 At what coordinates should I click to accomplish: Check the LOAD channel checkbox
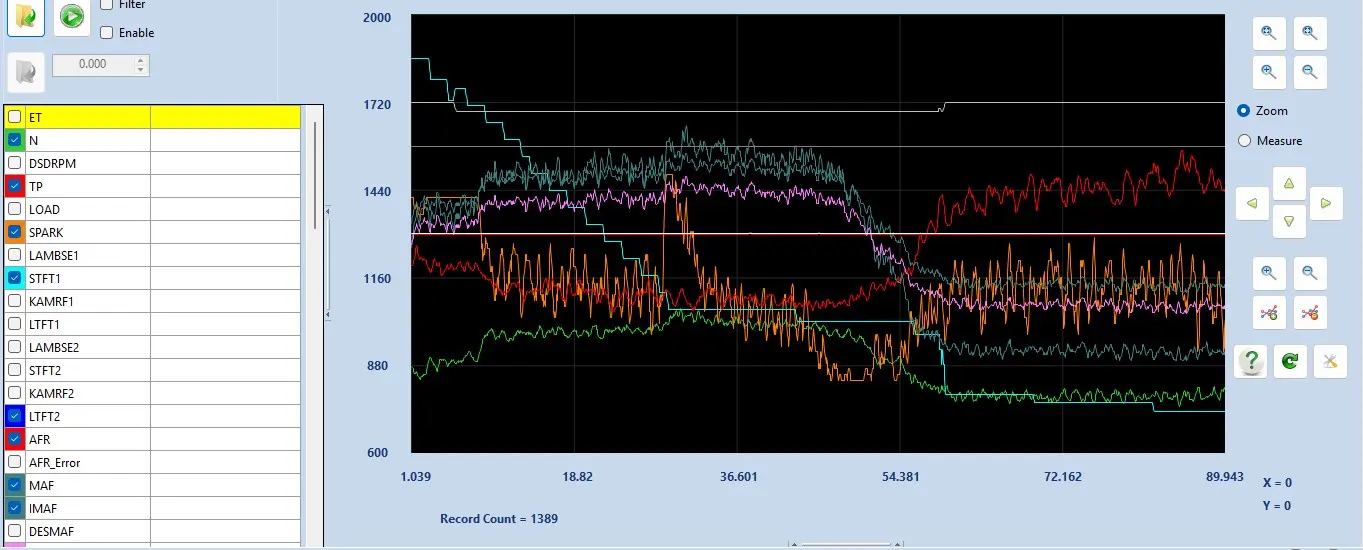(x=14, y=209)
